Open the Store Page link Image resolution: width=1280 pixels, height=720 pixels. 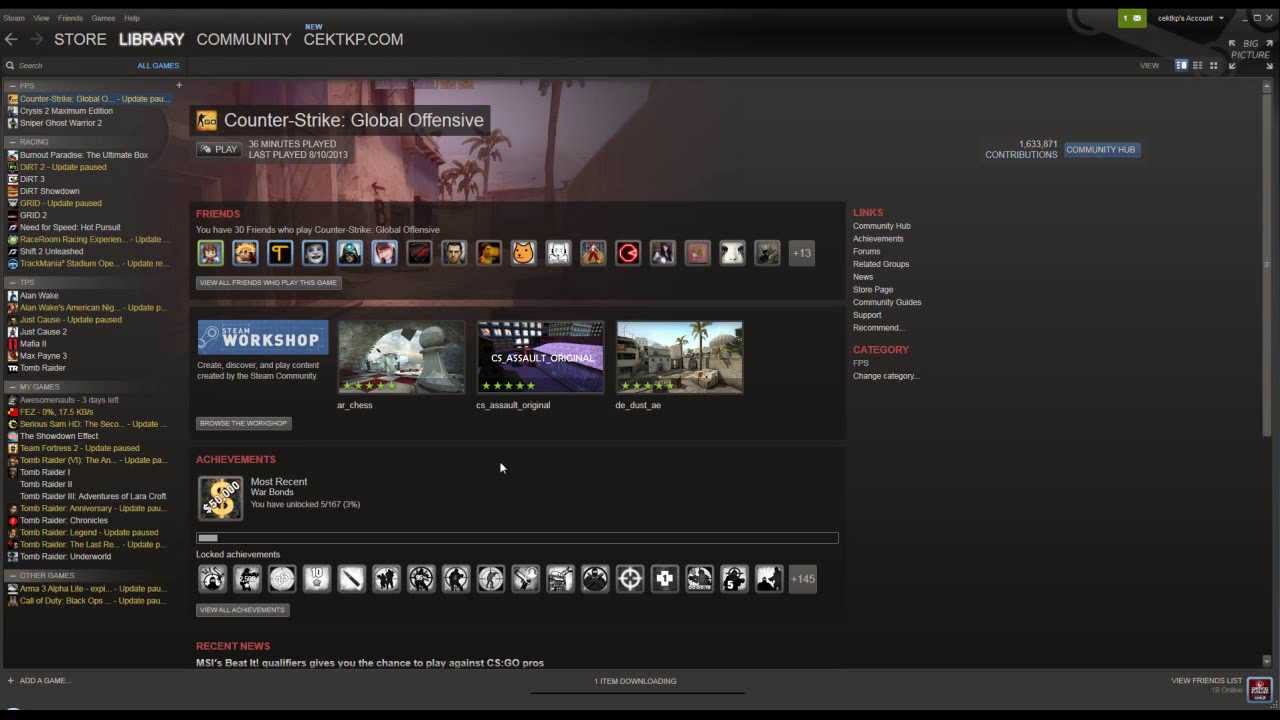pos(873,290)
